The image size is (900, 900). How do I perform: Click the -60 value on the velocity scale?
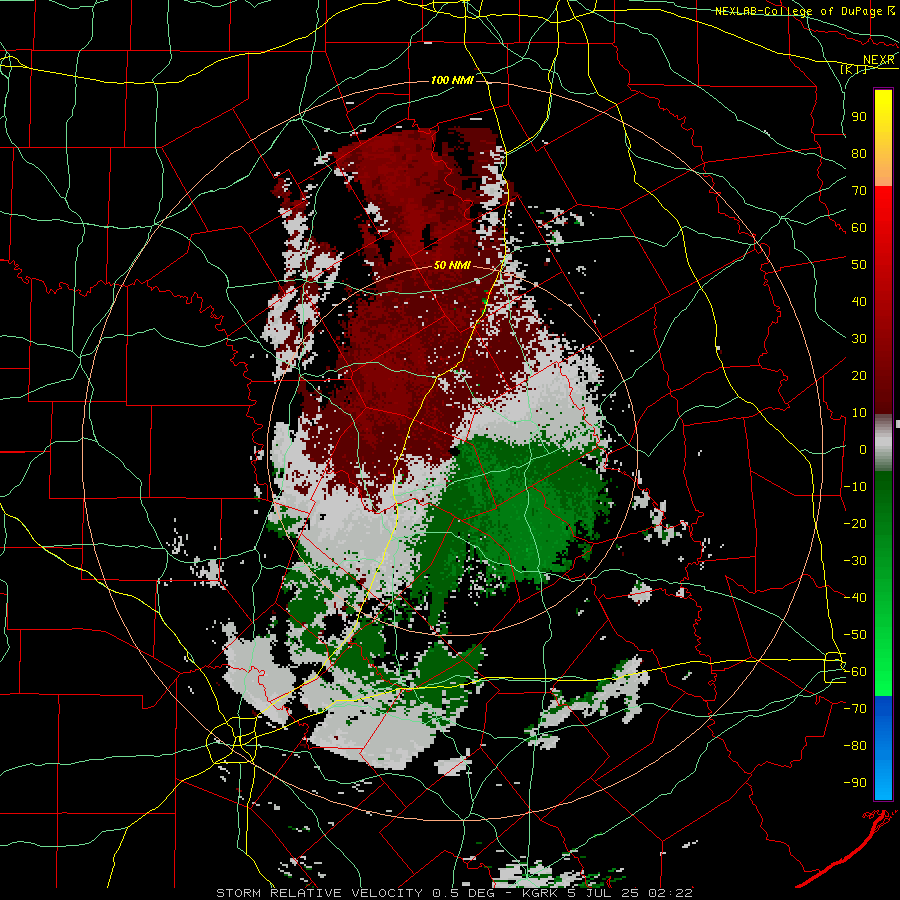click(x=855, y=672)
